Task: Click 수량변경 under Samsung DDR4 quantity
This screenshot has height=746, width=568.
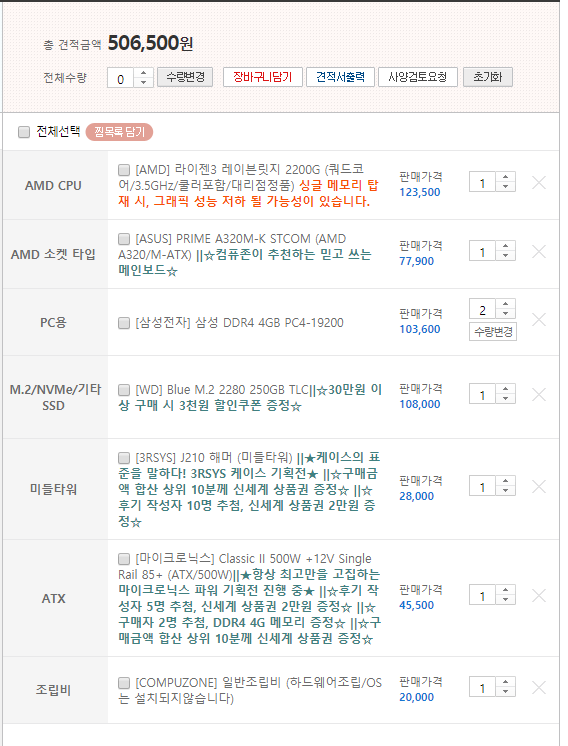Action: pyautogui.click(x=493, y=332)
